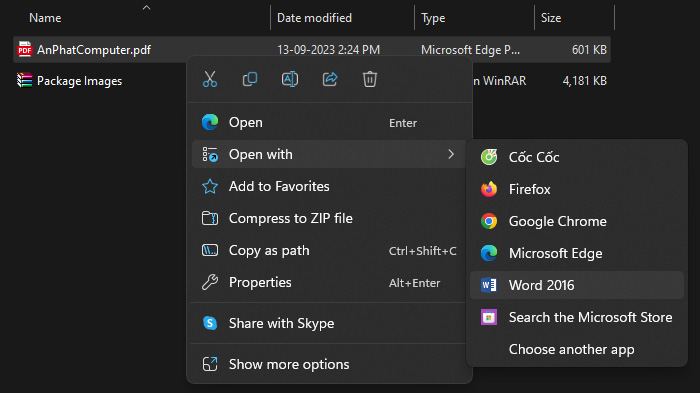Search the Microsoft Store for apps
The image size is (700, 393).
(x=576, y=318)
